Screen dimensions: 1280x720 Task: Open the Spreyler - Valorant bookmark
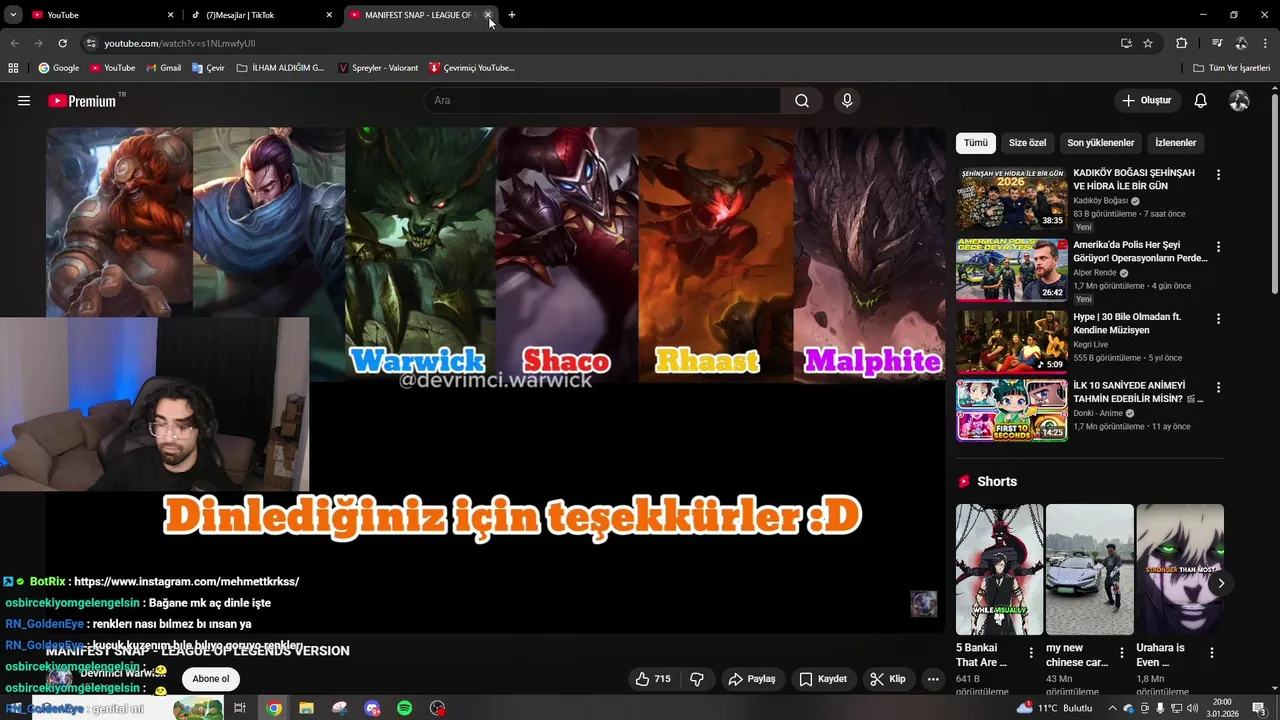pos(378,68)
